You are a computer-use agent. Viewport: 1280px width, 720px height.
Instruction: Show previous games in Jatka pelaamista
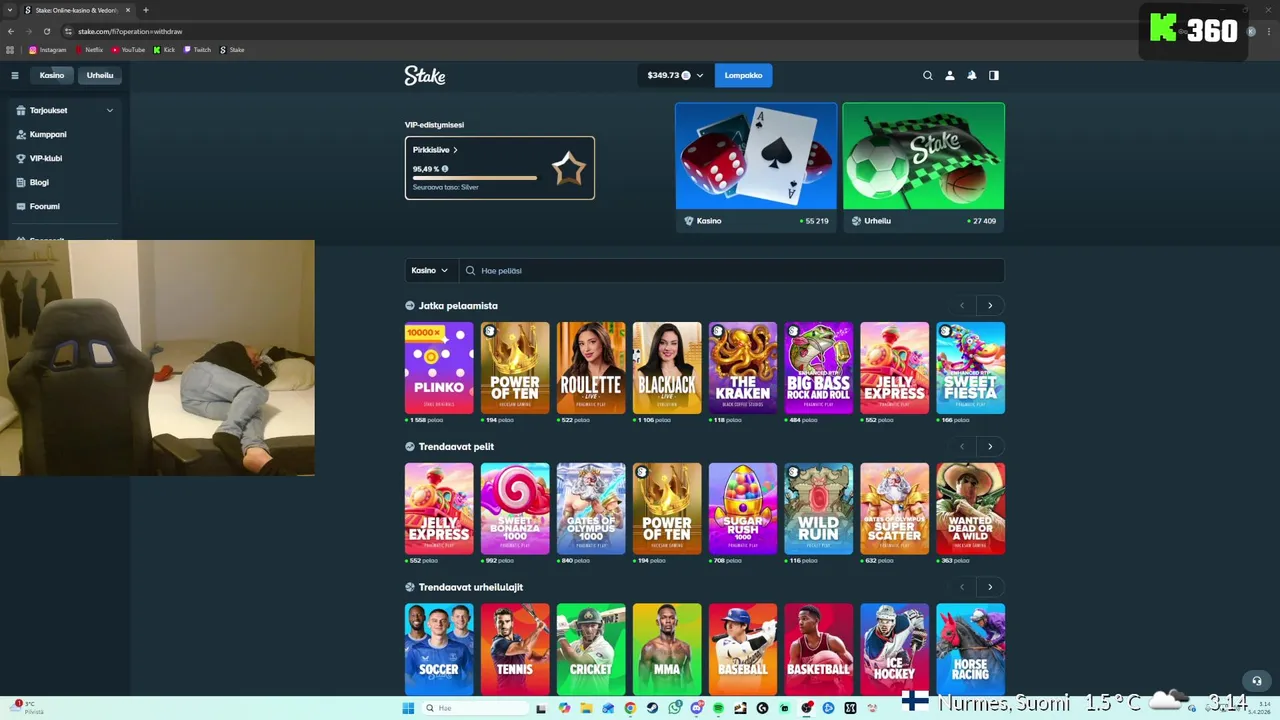[x=962, y=305]
